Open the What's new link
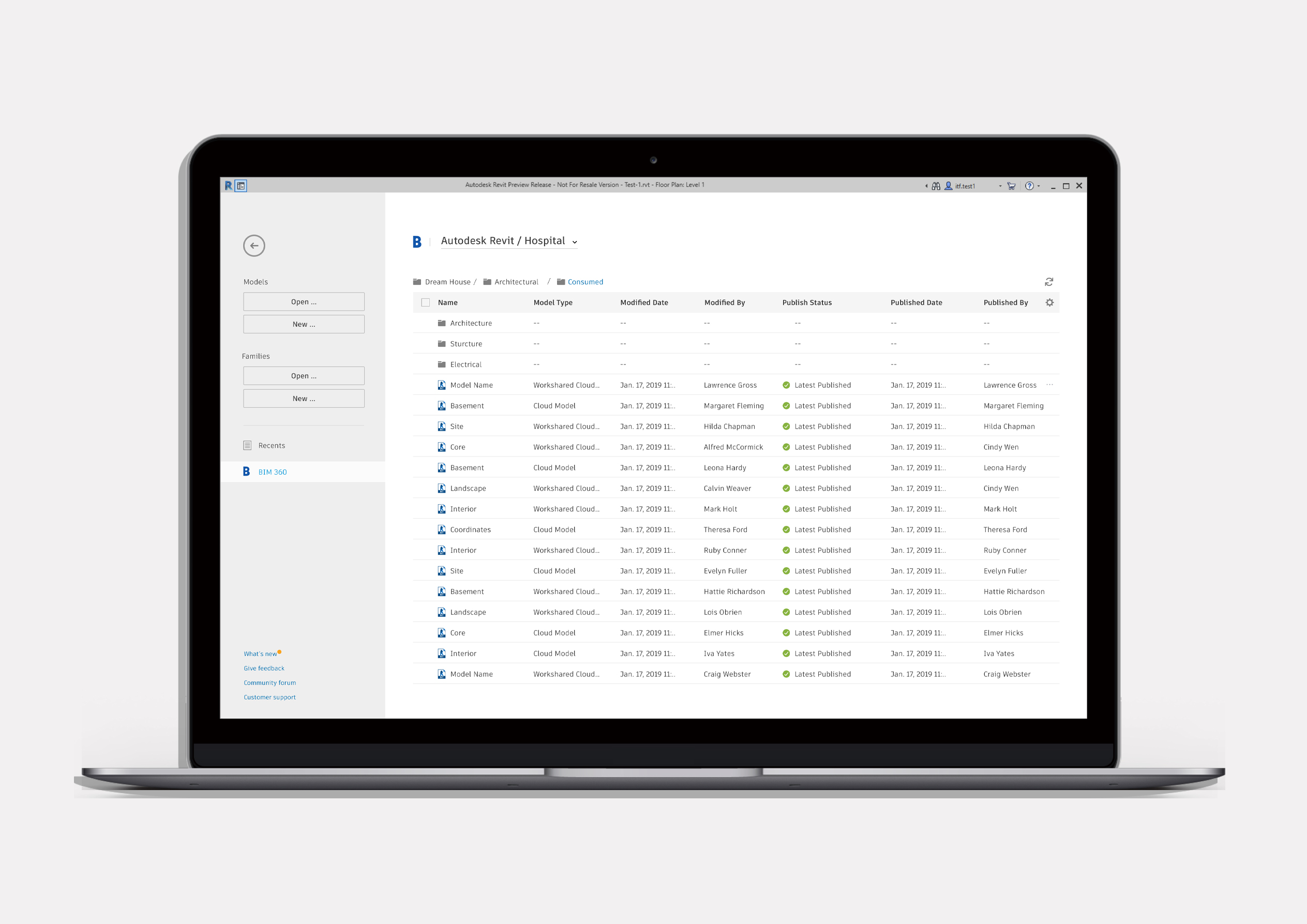The image size is (1307, 924). pyautogui.click(x=260, y=654)
